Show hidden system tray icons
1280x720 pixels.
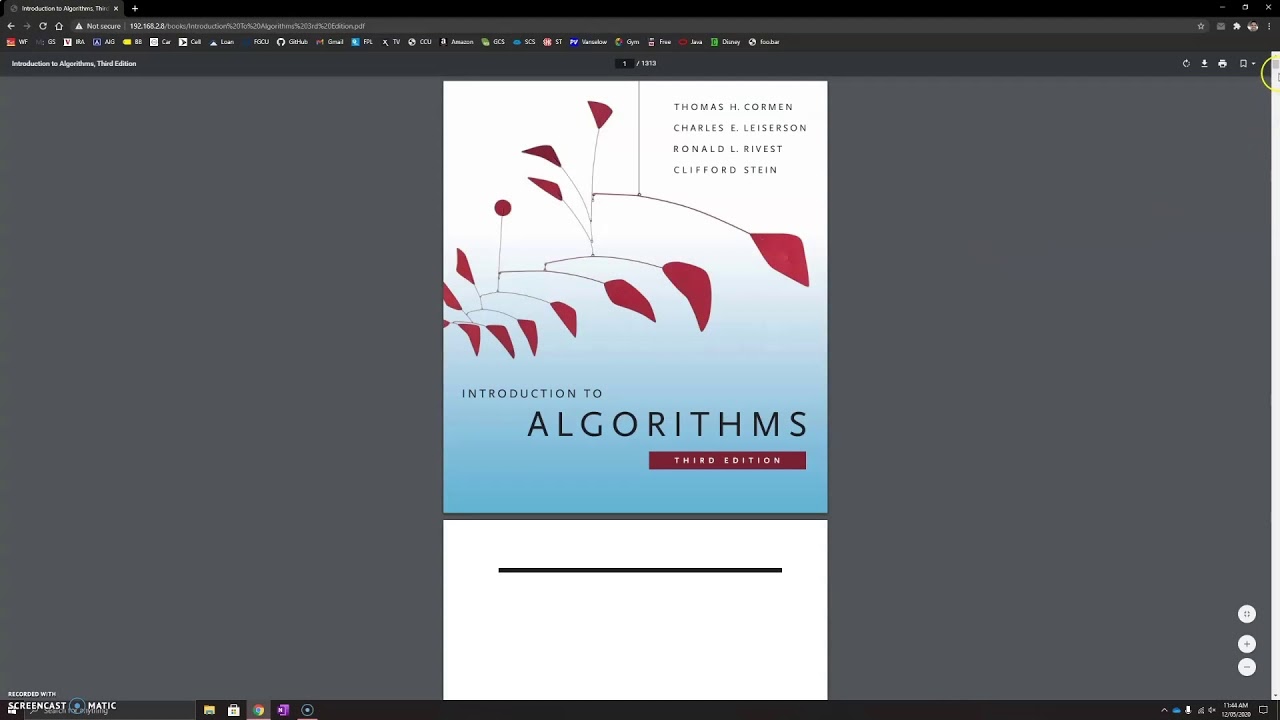pos(1164,710)
